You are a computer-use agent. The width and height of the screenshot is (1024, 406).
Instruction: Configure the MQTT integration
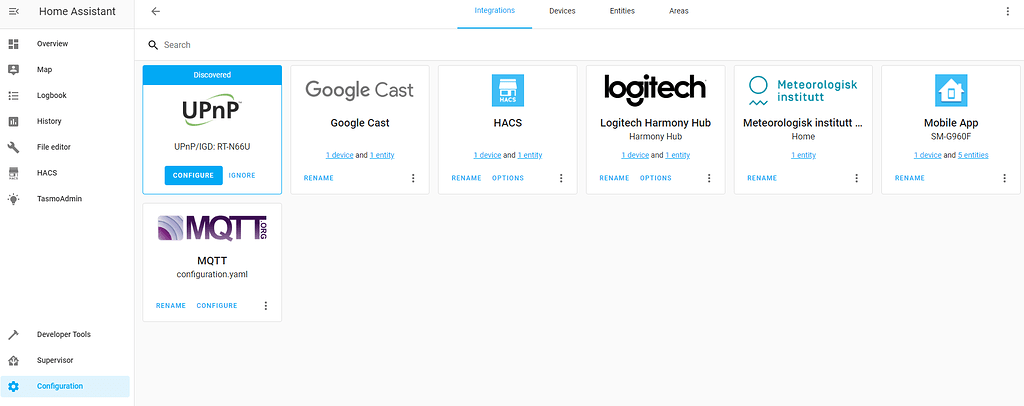click(x=217, y=305)
